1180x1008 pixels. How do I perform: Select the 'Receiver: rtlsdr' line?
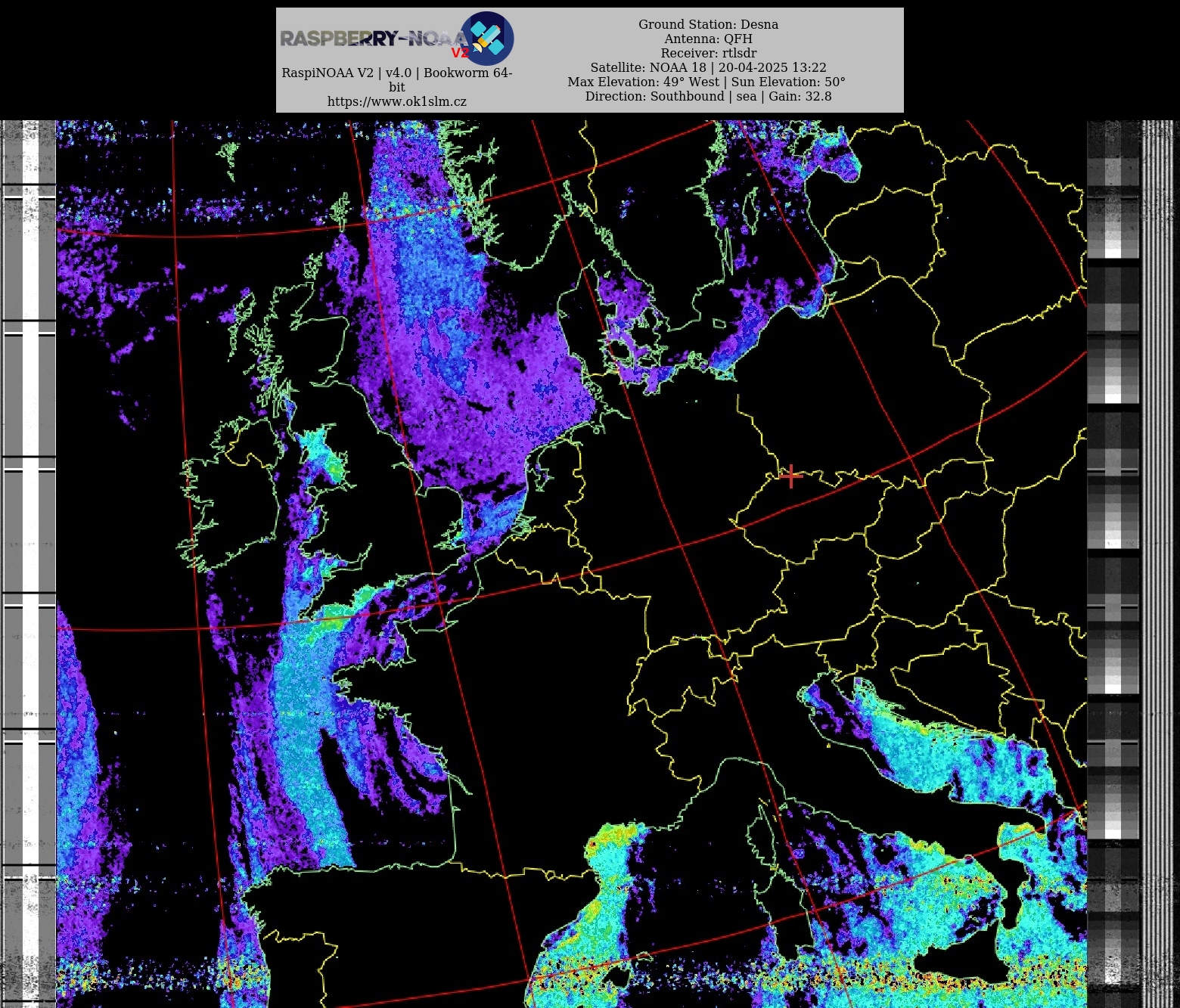(708, 53)
